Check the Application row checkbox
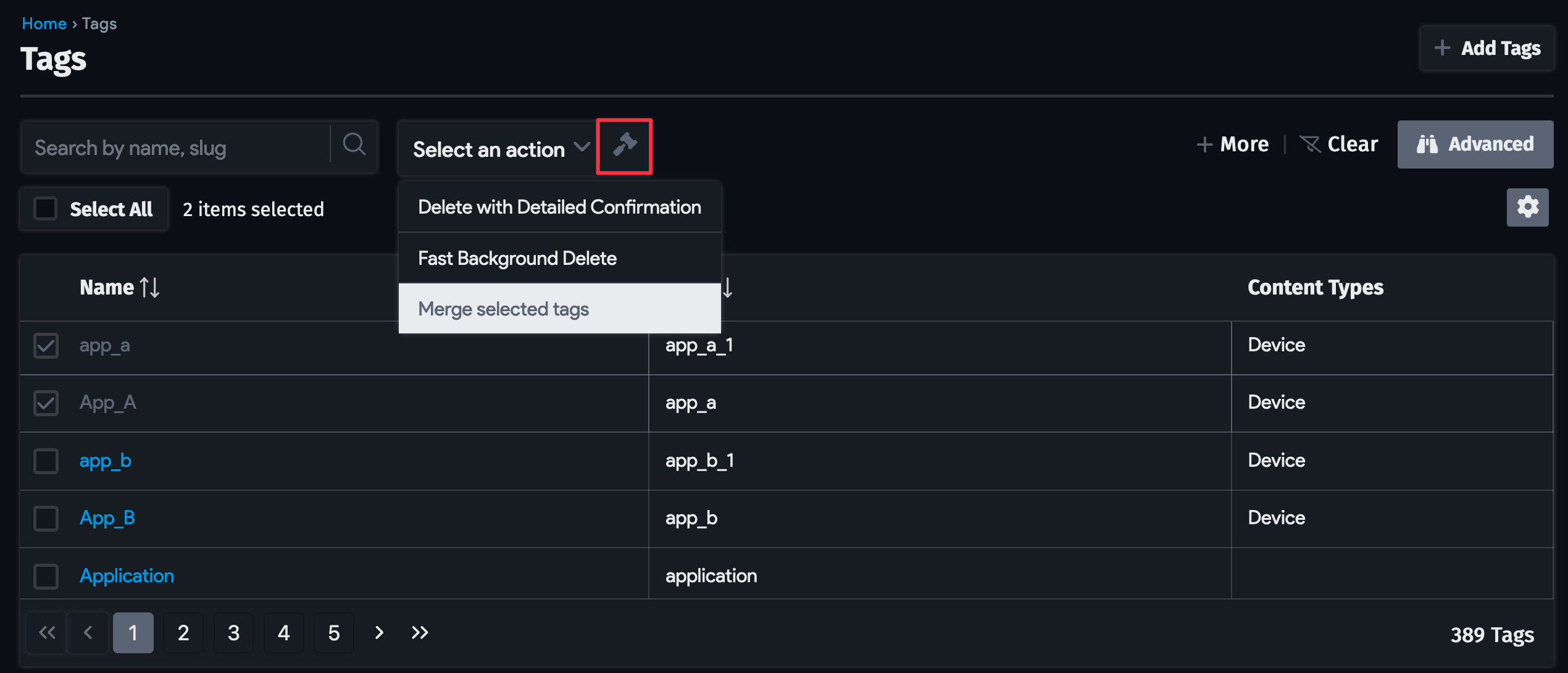This screenshot has width=1568, height=673. [x=46, y=576]
